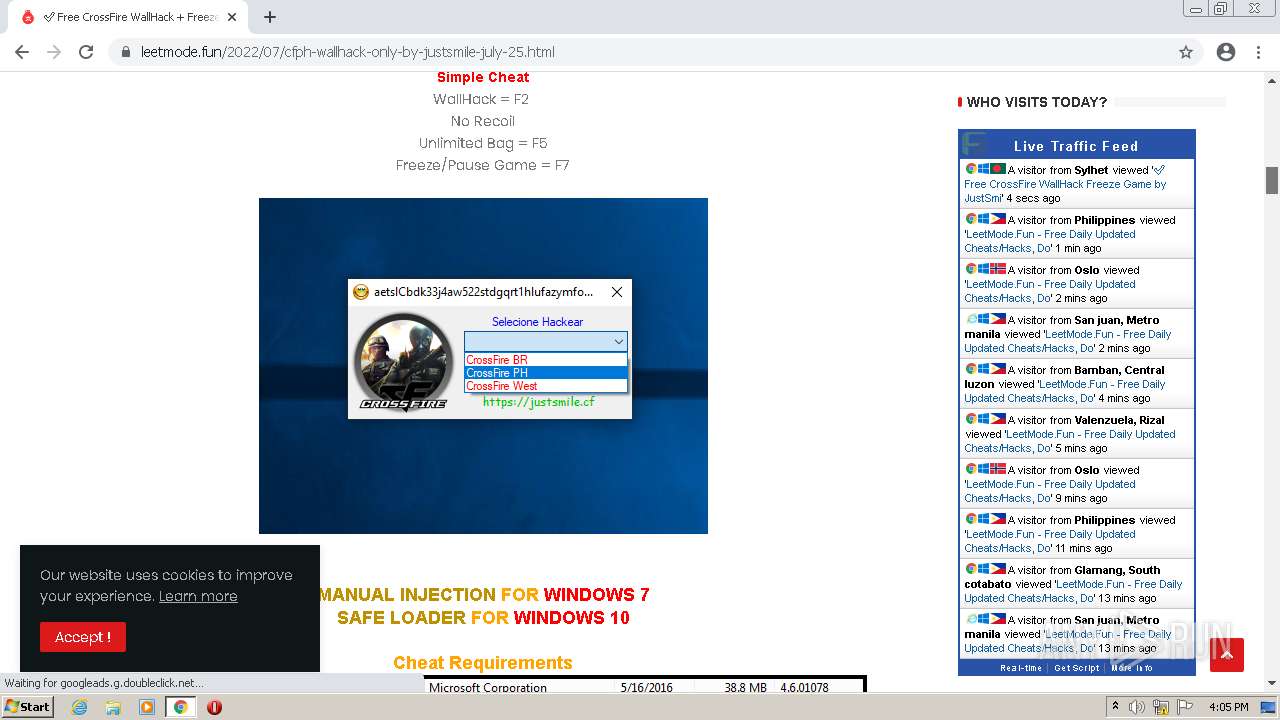Image resolution: width=1280 pixels, height=720 pixels.
Task: Click the browser forward arrow
Action: [54, 52]
